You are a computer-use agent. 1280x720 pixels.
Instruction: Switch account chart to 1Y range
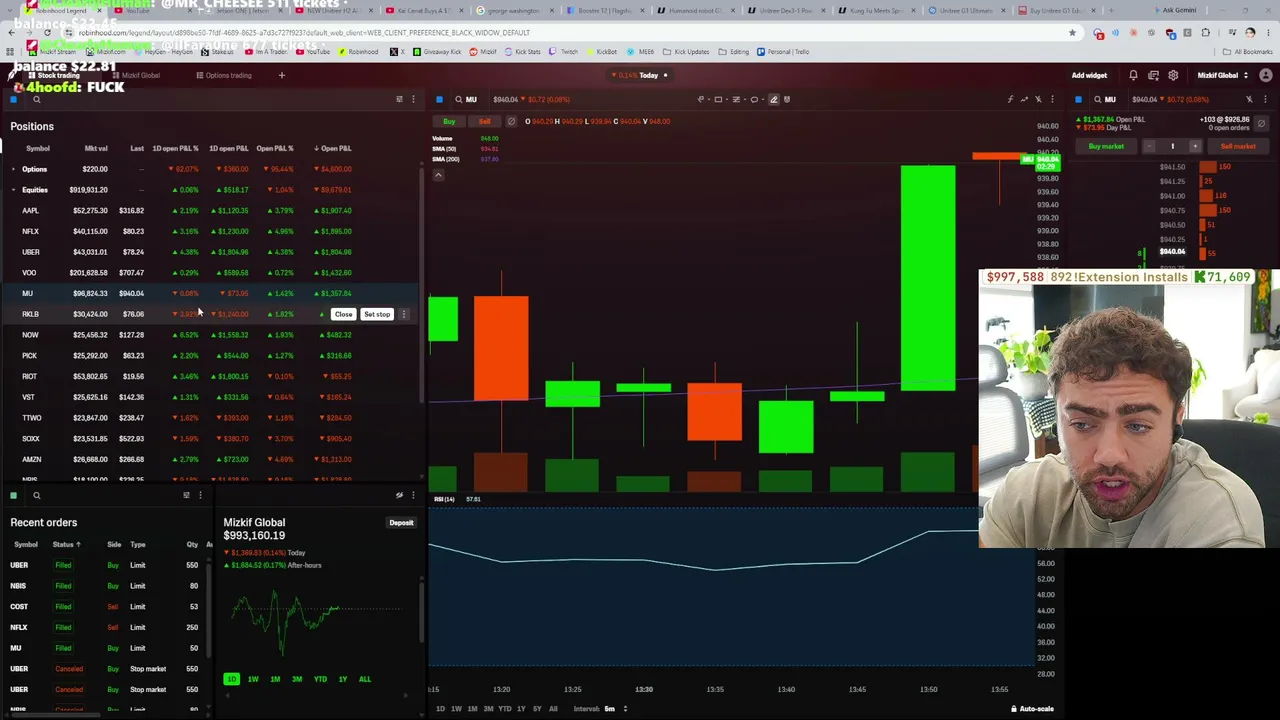[x=343, y=679]
